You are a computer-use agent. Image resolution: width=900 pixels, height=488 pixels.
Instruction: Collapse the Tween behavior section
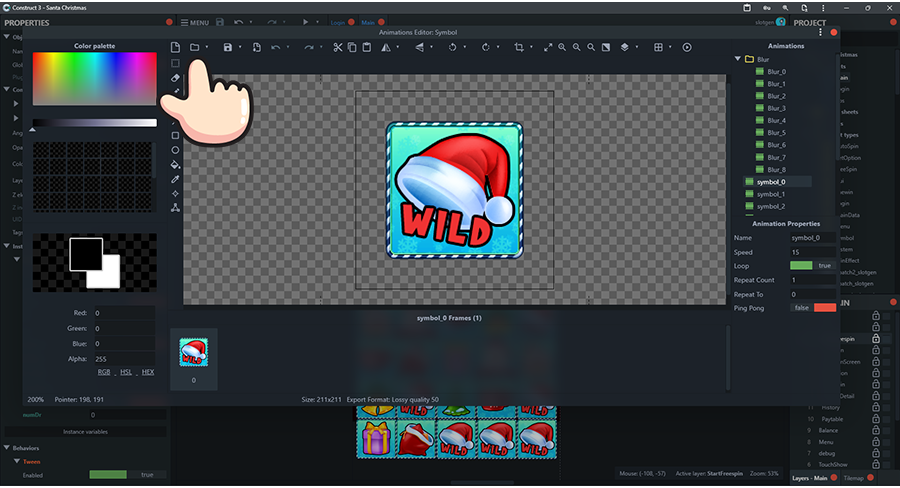tap(17, 461)
